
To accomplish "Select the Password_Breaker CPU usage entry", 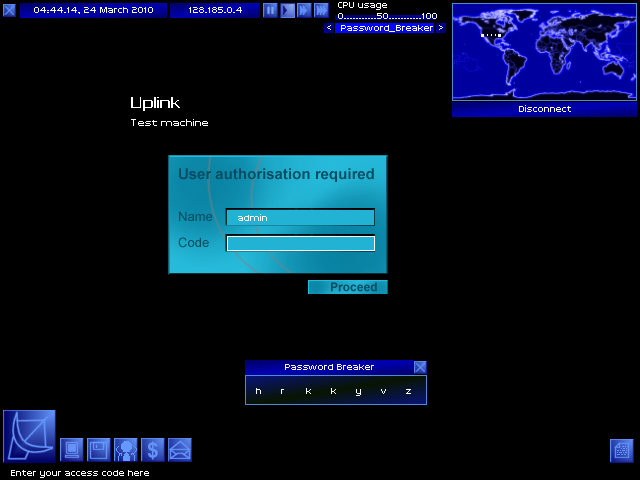I will [386, 28].
